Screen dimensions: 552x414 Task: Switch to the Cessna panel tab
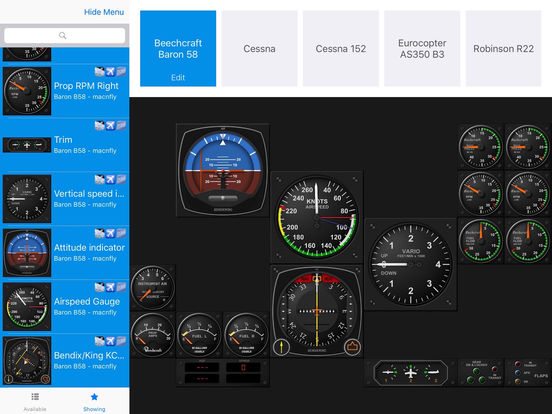(x=259, y=49)
